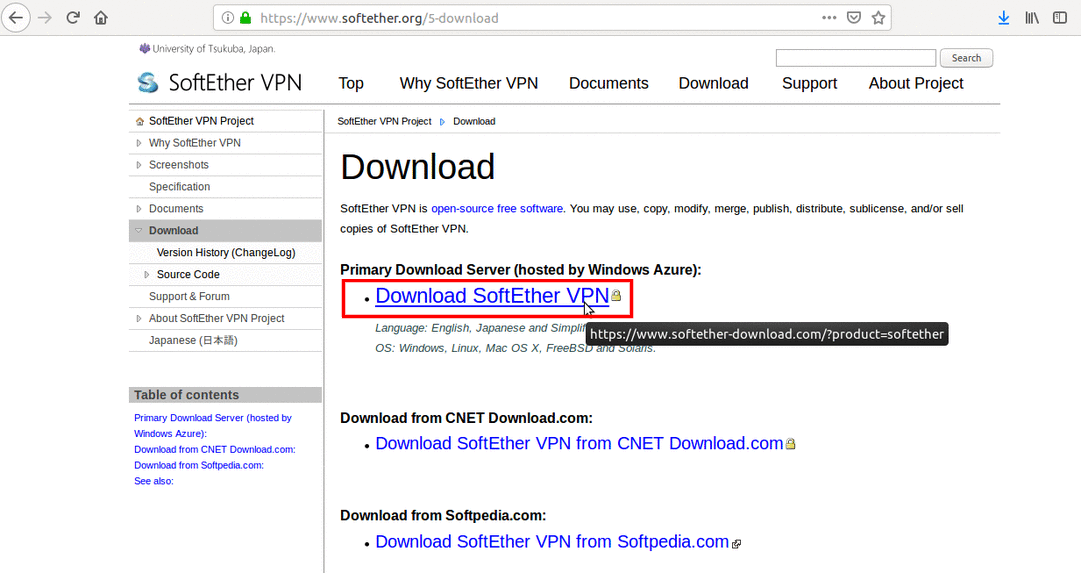Click the SoftEther VPN logo
This screenshot has width=1081, height=573.
219,83
